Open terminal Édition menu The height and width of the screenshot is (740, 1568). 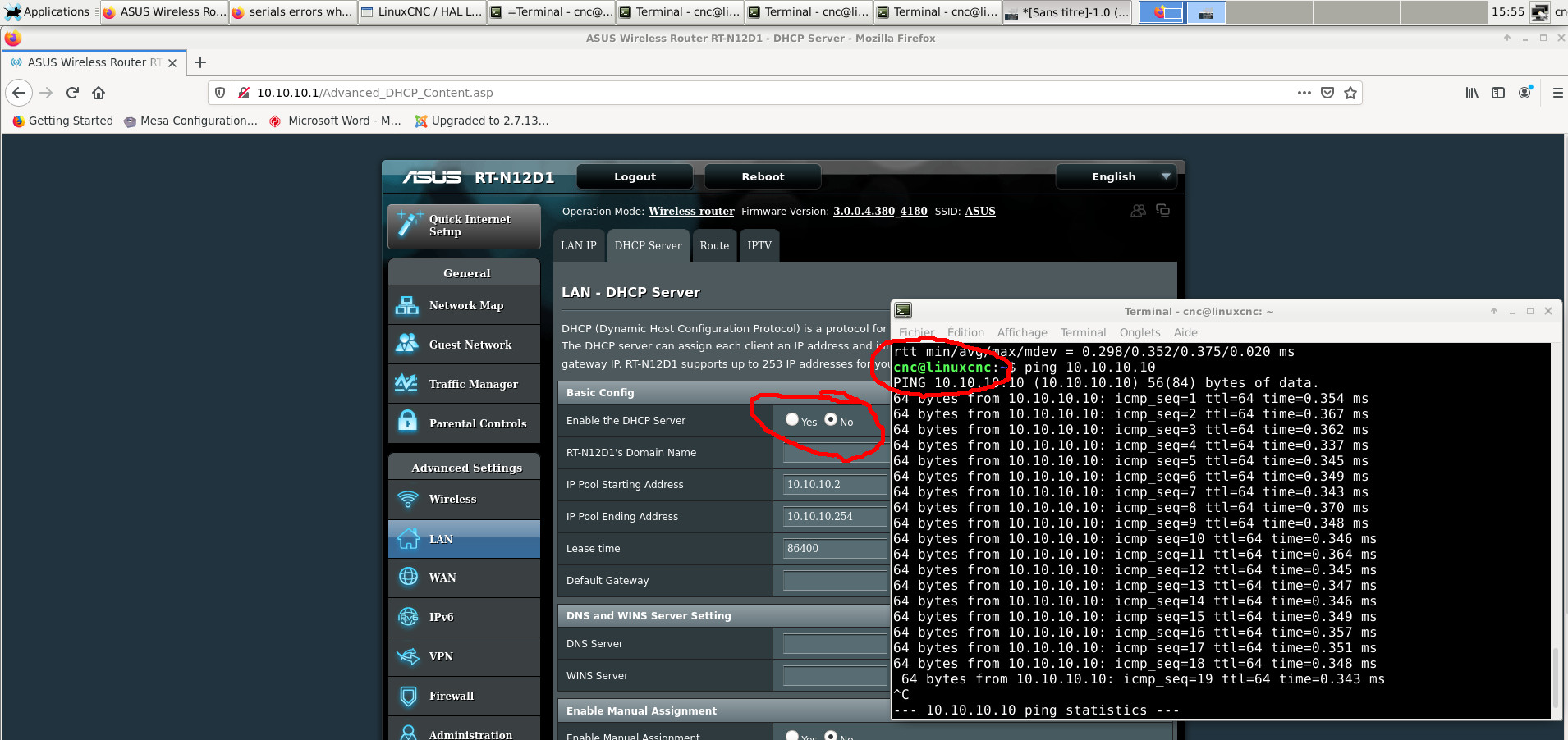[965, 332]
